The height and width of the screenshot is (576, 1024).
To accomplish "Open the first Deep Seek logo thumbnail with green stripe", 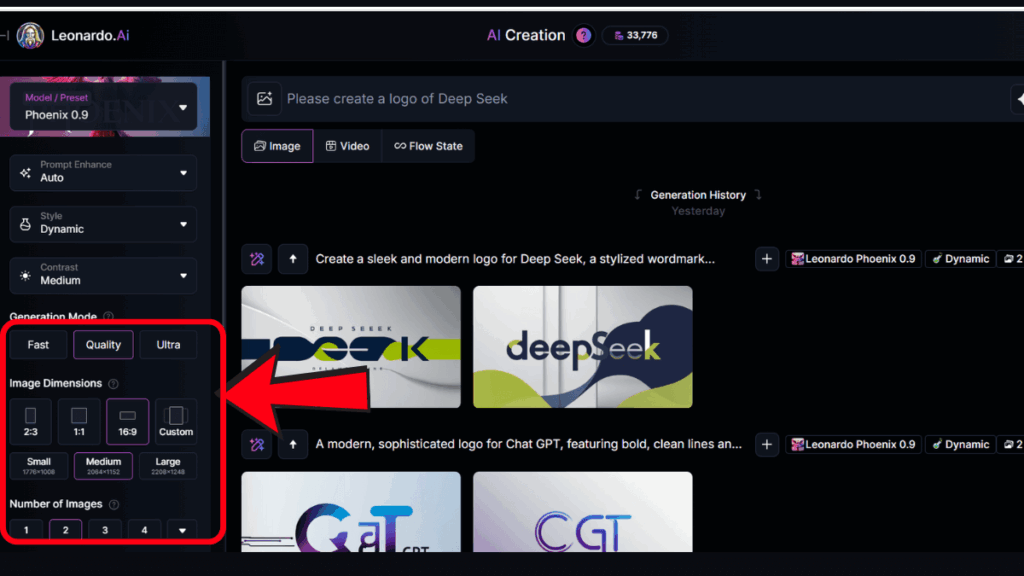I will pos(351,347).
